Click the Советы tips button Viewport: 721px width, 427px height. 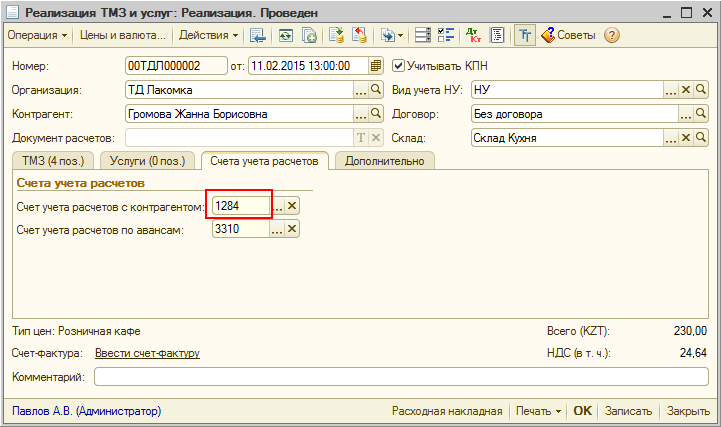pos(568,35)
